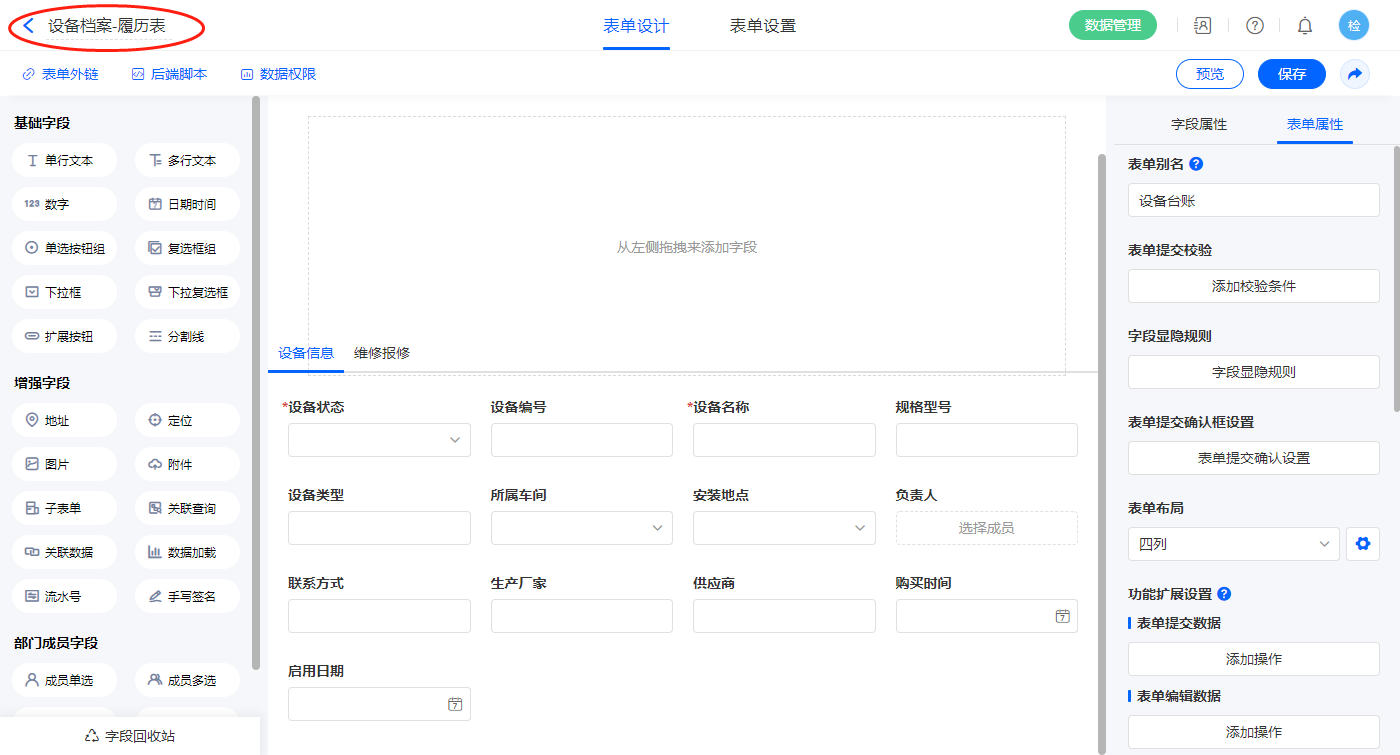Open the 表单外链 link

[x=60, y=74]
